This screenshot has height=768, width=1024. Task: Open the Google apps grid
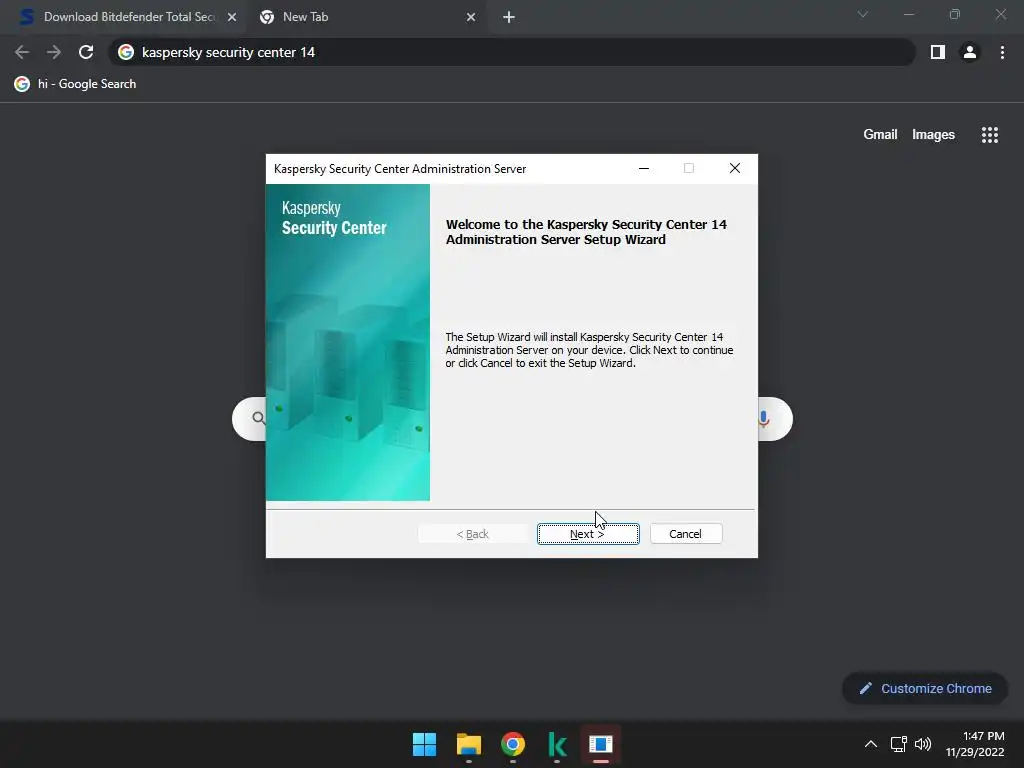[x=990, y=135]
